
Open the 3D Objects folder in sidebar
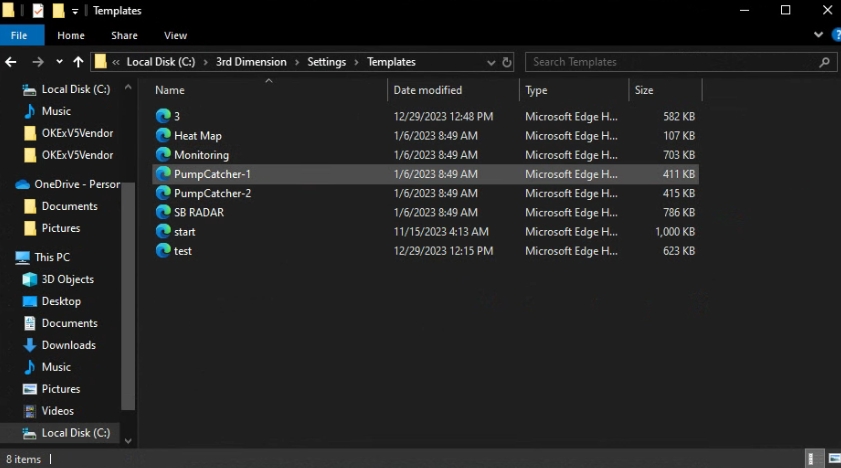[x=67, y=279]
